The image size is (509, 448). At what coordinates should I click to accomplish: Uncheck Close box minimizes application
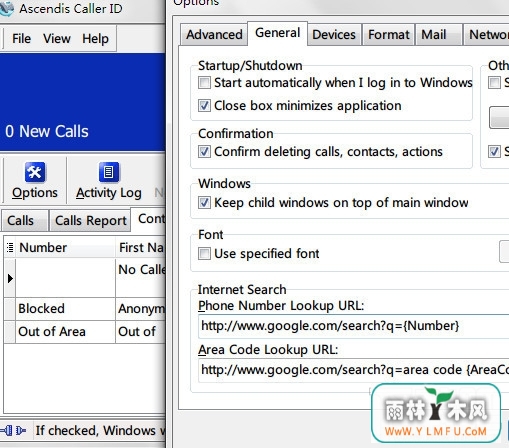204,106
